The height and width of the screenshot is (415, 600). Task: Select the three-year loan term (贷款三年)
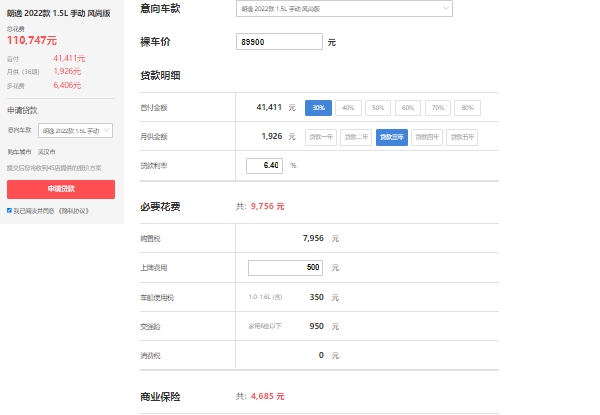(x=392, y=136)
